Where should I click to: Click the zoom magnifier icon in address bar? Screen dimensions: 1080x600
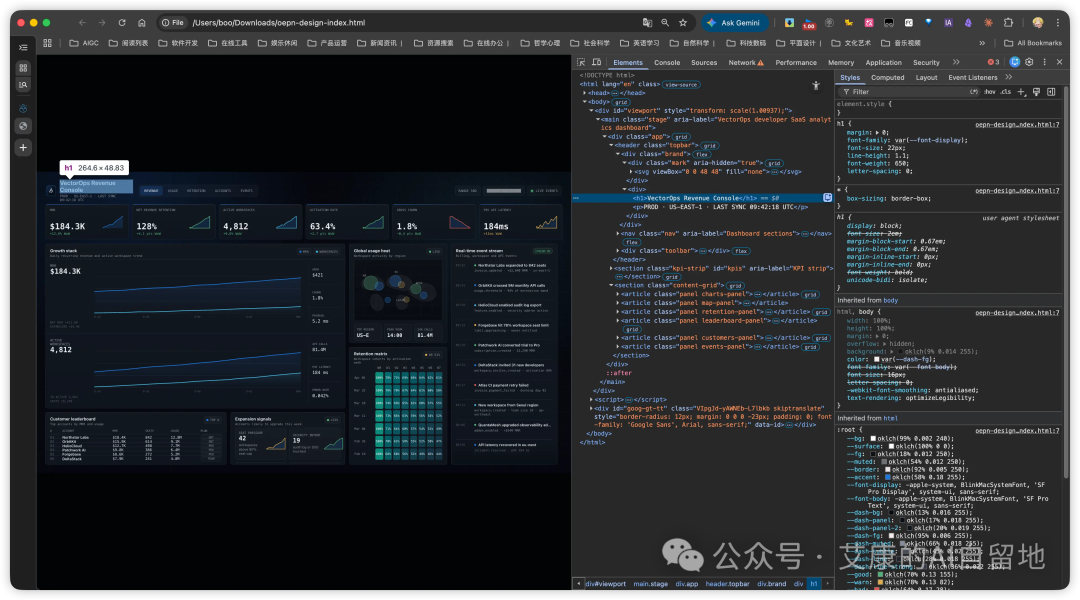pyautogui.click(x=665, y=23)
